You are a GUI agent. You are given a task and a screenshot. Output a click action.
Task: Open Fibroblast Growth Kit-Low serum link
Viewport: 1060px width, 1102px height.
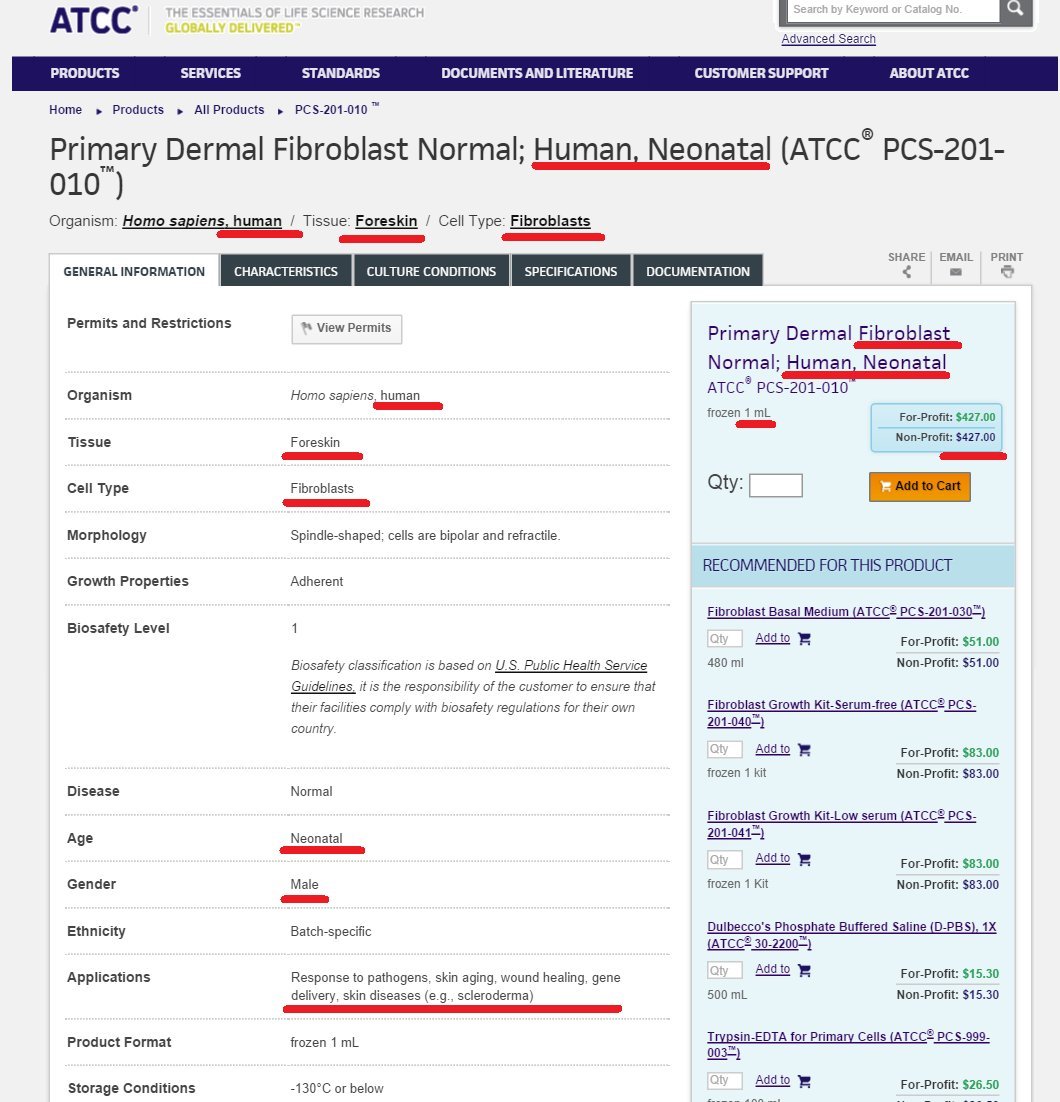(841, 824)
